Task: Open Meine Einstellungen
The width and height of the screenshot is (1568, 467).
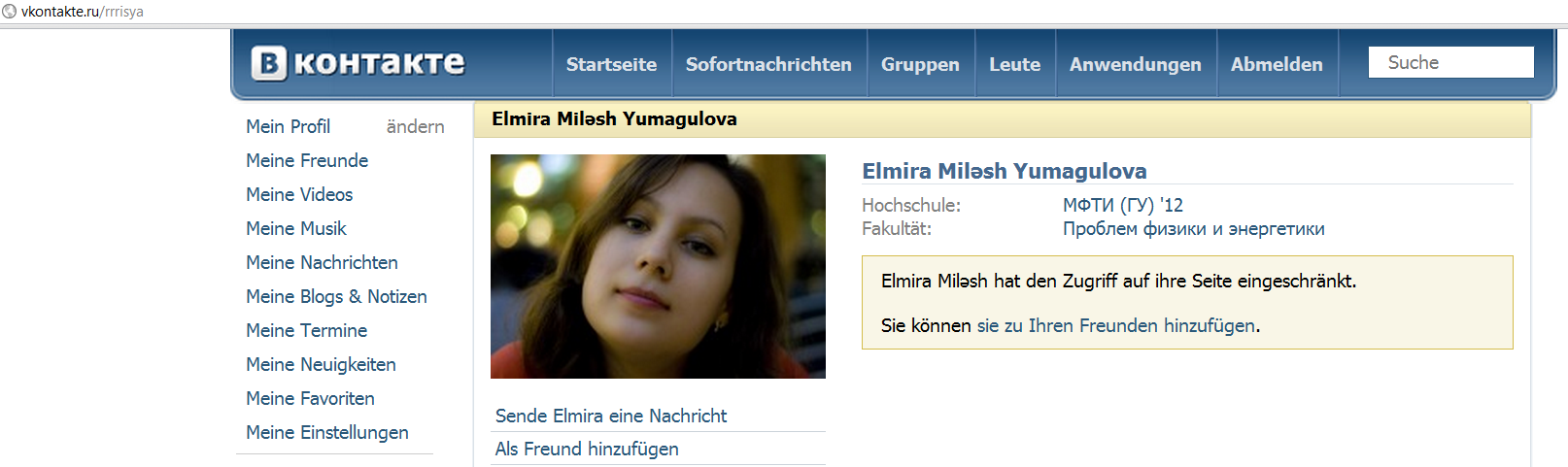Action: point(327,432)
